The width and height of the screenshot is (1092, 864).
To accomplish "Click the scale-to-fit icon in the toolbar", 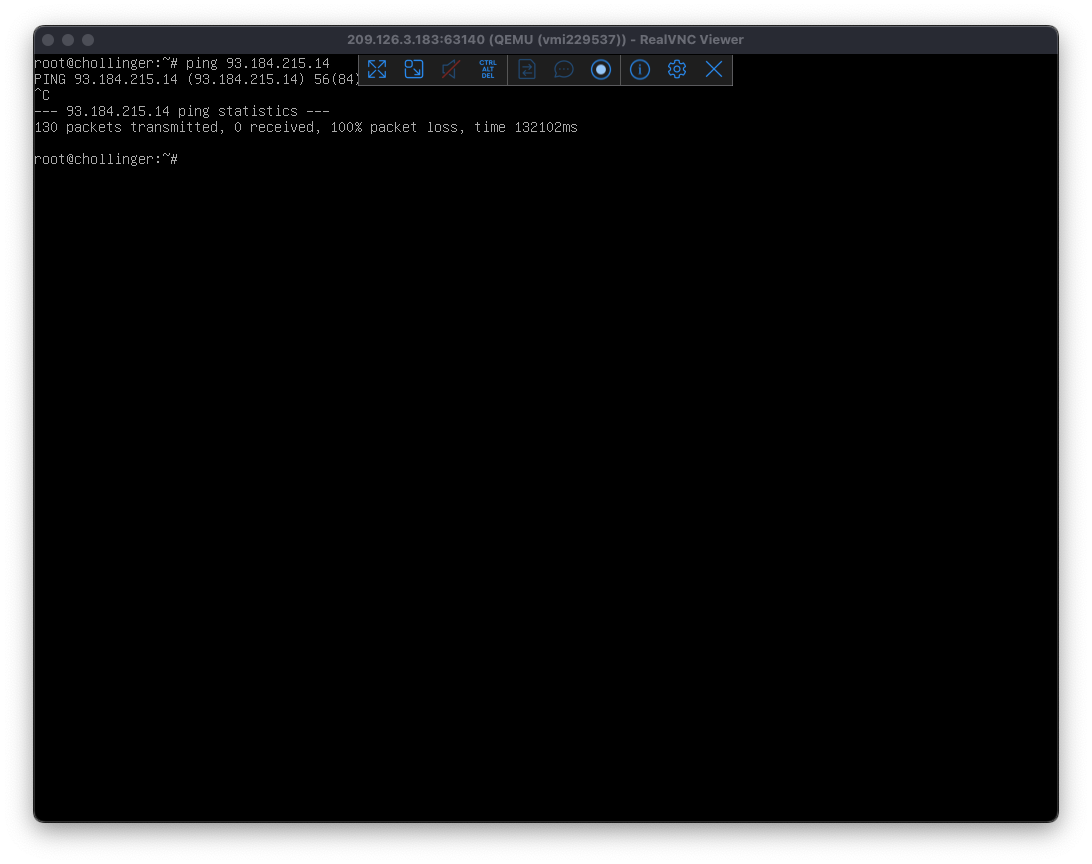I will (414, 70).
